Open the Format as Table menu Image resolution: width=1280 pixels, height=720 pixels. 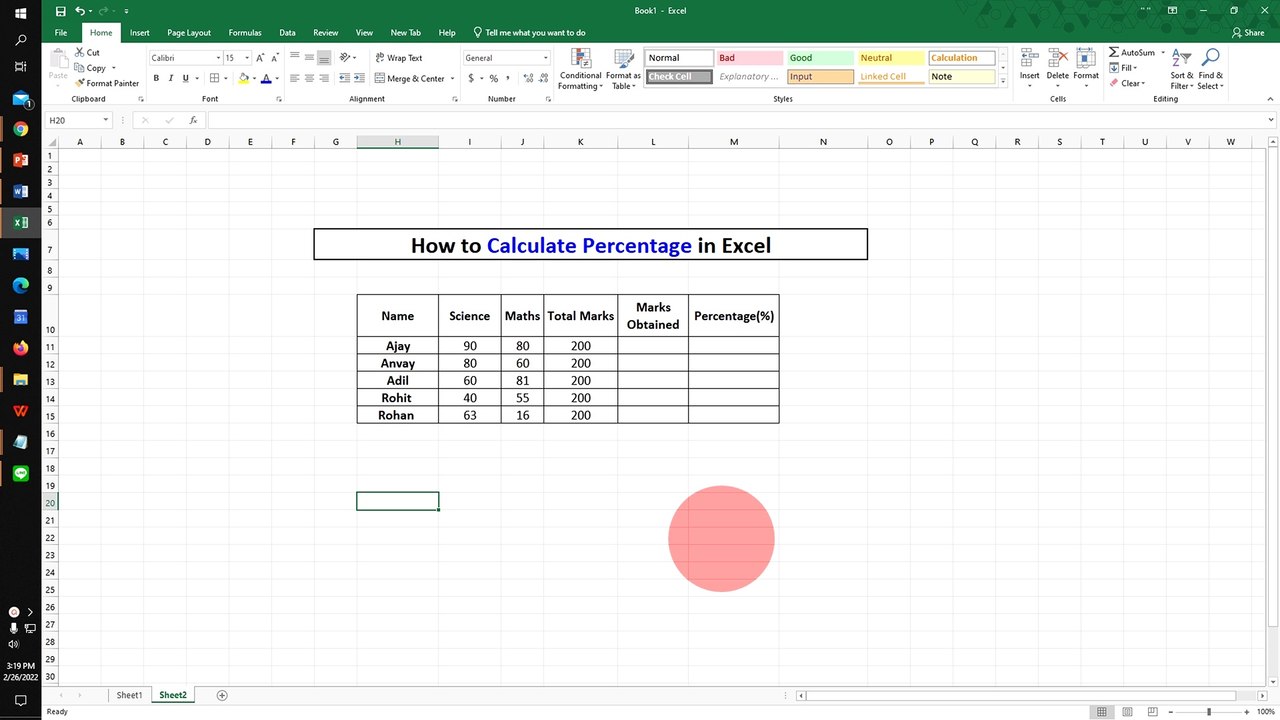click(x=623, y=69)
